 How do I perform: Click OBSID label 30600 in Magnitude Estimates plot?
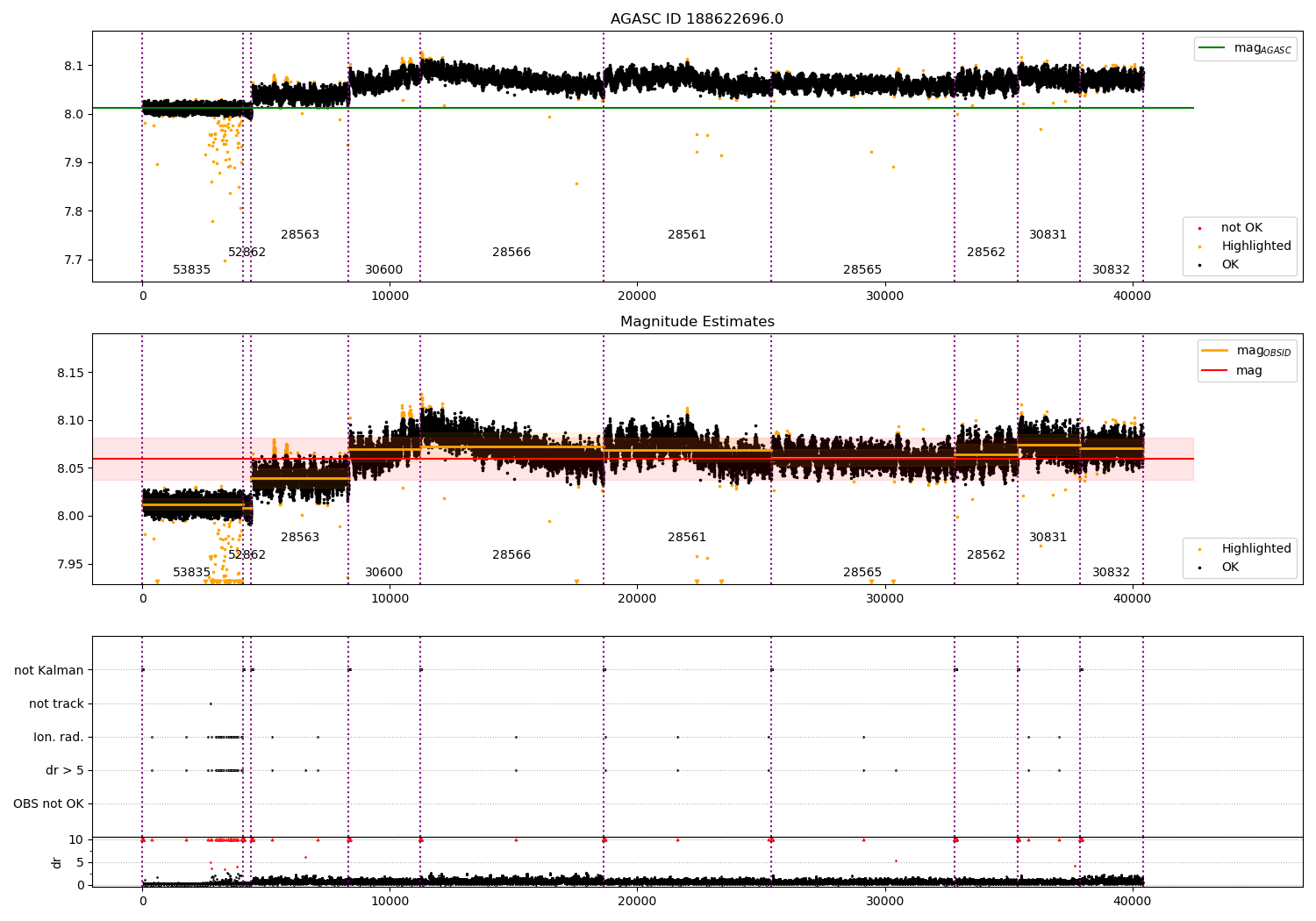[x=383, y=573]
